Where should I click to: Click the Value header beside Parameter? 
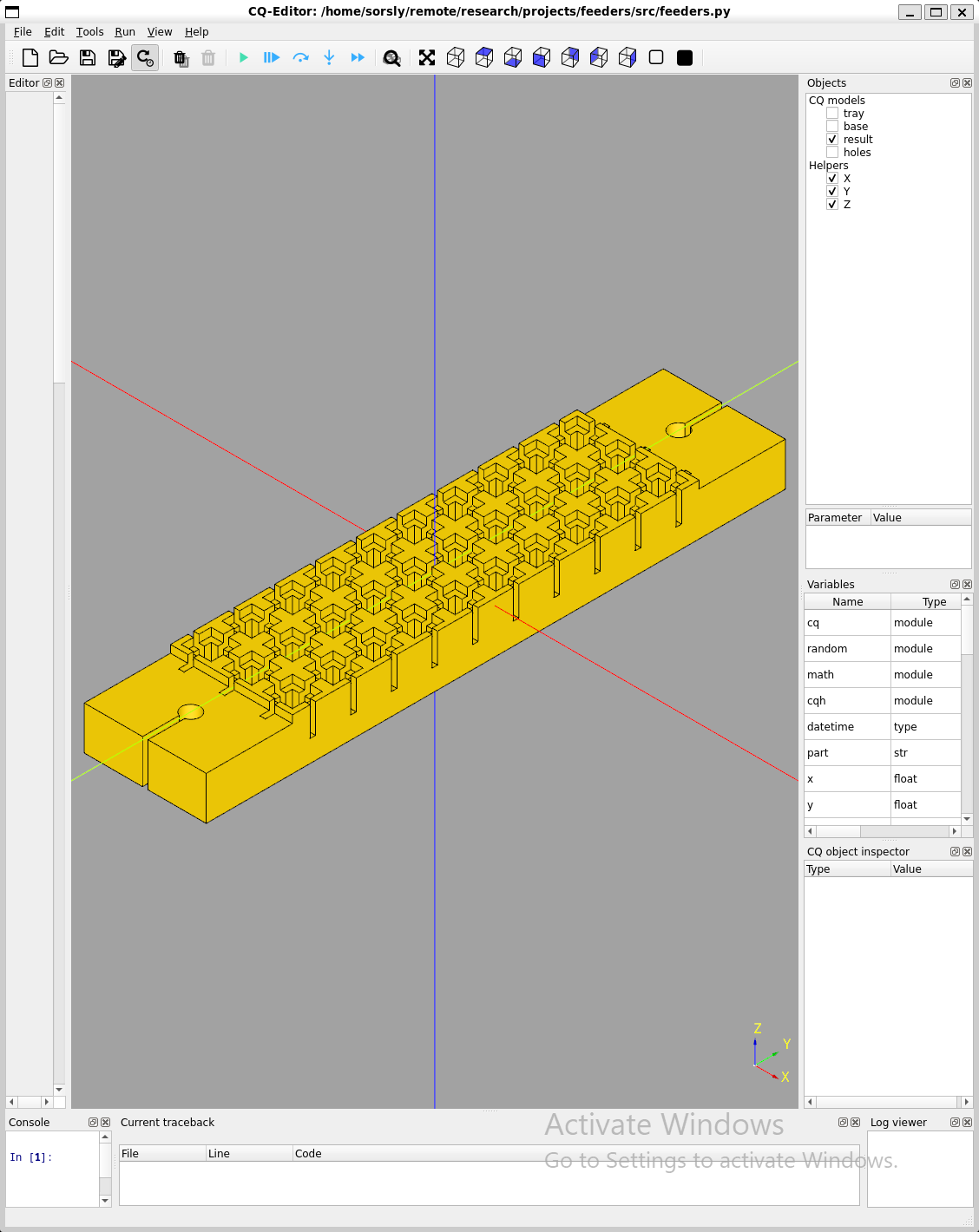tap(921, 518)
